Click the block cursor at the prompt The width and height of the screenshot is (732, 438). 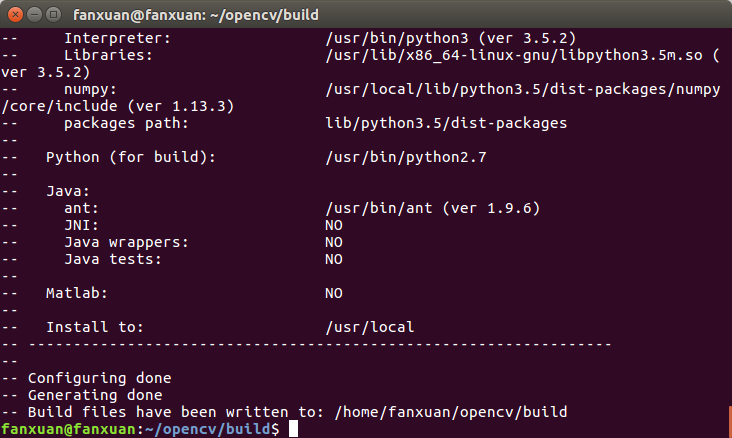293,429
